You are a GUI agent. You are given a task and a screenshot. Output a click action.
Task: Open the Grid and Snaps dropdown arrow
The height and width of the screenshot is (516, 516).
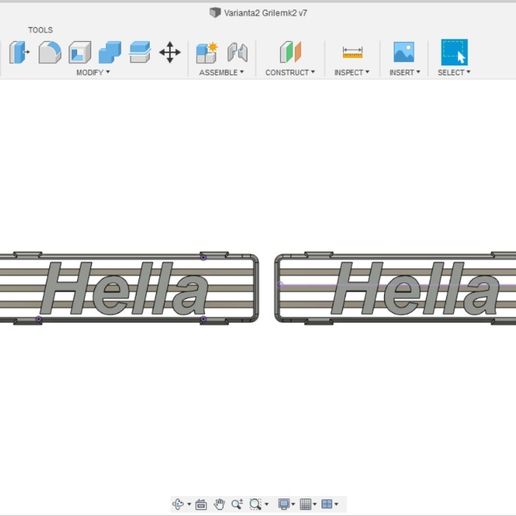click(x=315, y=504)
